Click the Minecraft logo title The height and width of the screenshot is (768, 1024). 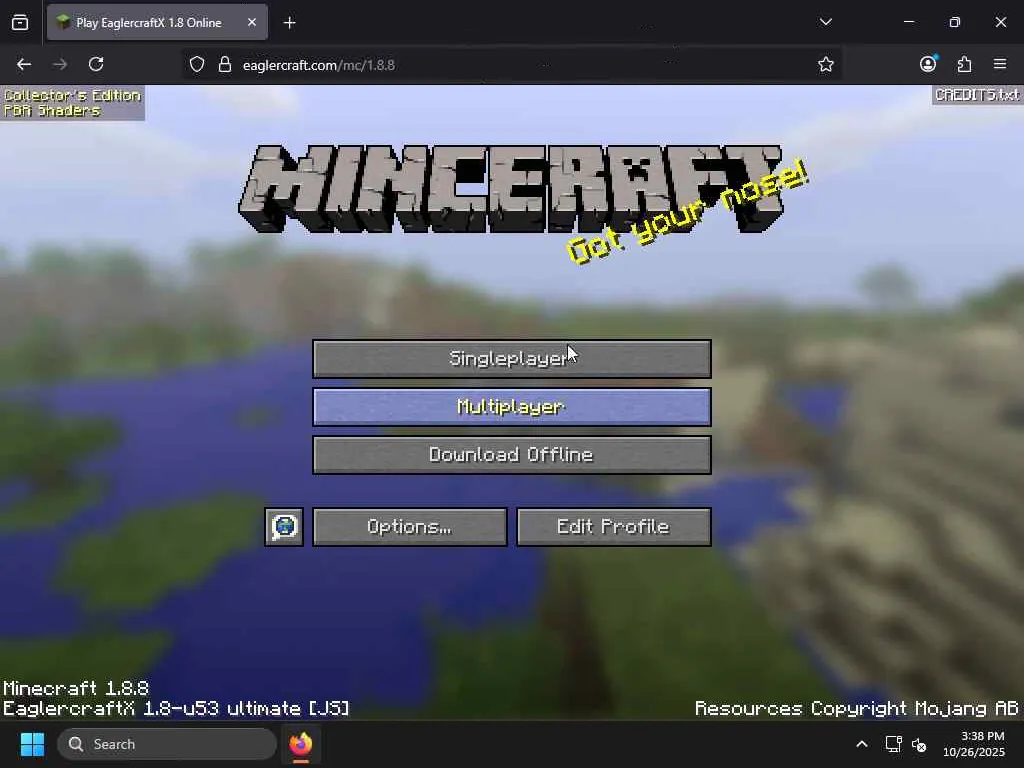511,189
